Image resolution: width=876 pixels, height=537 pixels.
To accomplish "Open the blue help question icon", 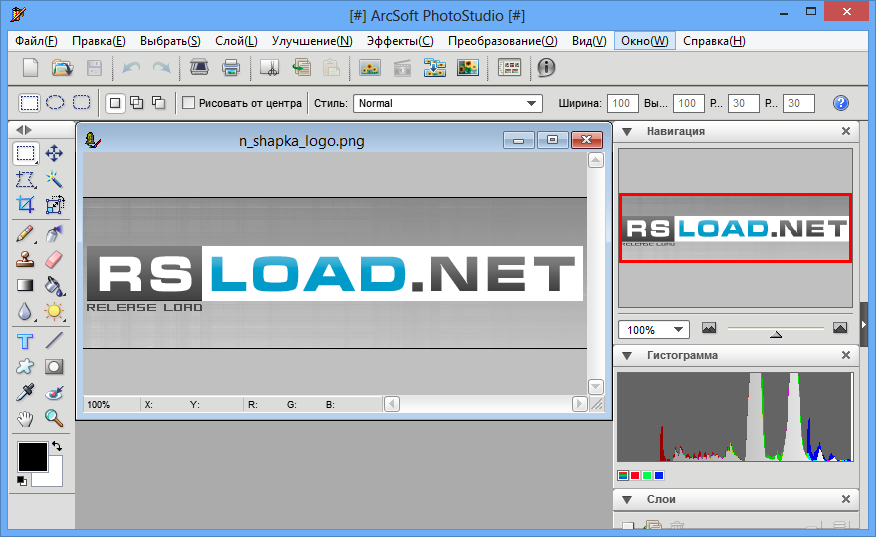I will pyautogui.click(x=840, y=103).
